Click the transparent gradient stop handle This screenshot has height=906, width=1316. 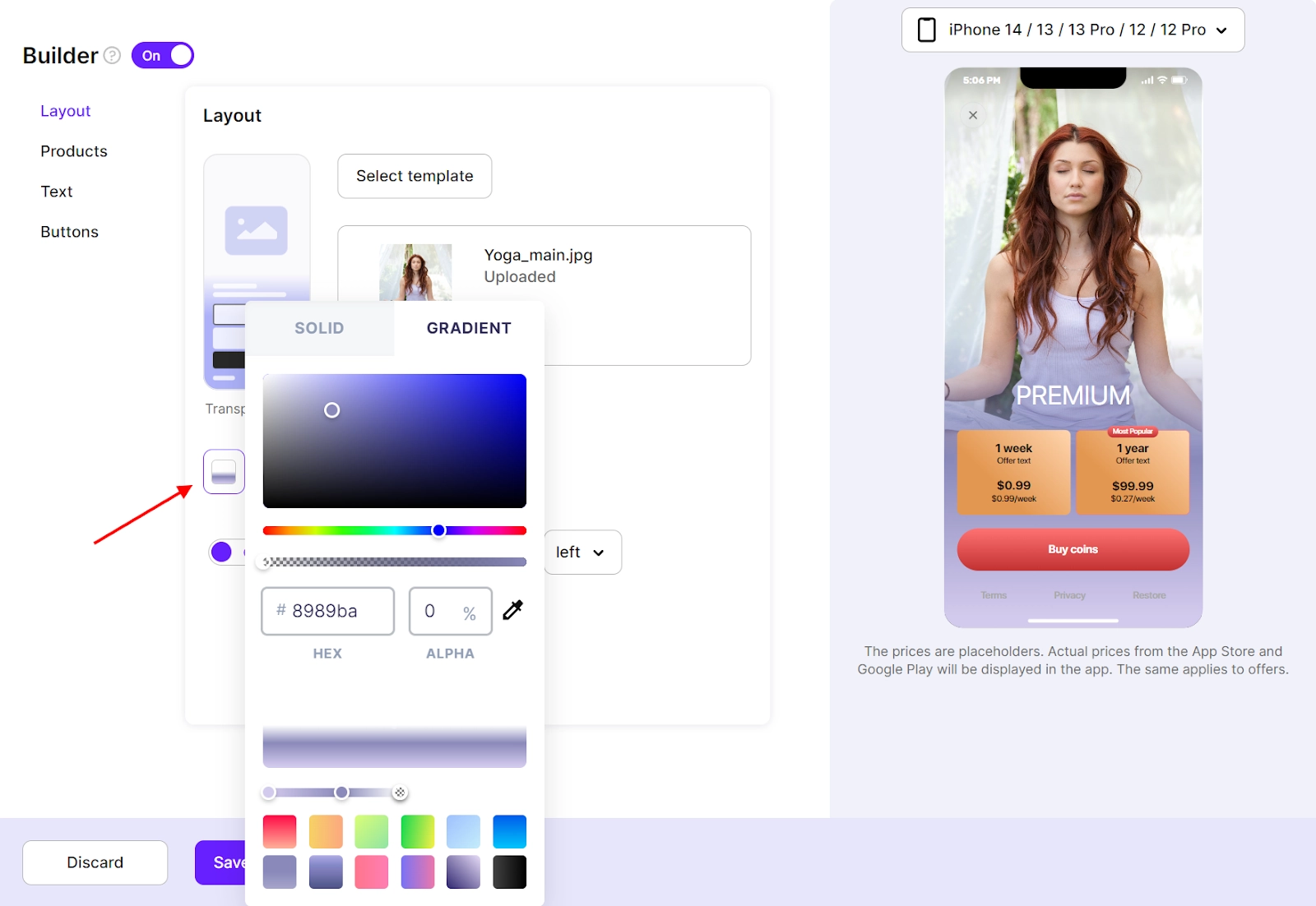[x=400, y=793]
